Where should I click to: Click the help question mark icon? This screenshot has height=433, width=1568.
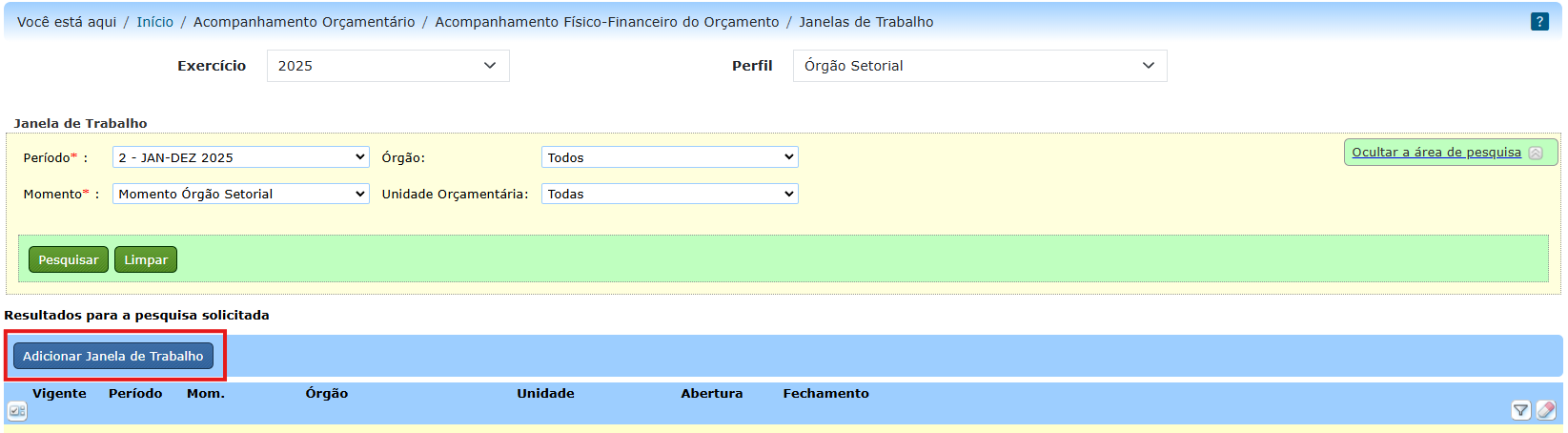click(x=1539, y=22)
